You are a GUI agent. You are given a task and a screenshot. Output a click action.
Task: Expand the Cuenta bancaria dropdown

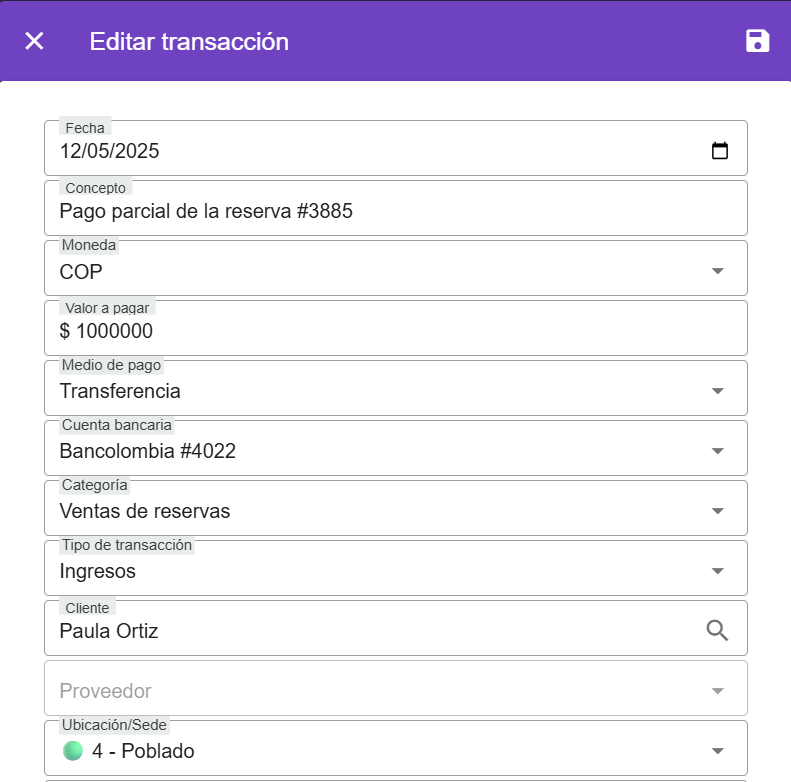[717, 451]
